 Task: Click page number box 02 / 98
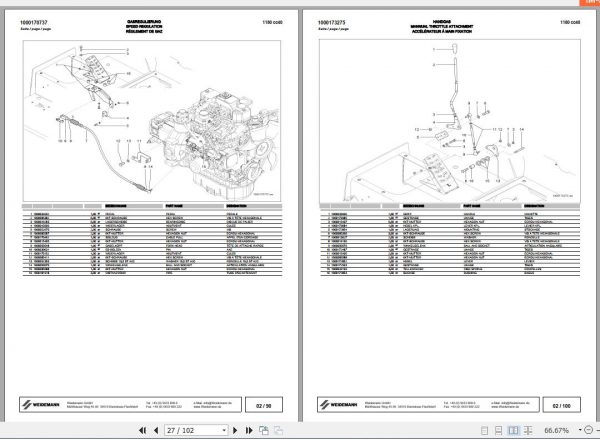(x=264, y=405)
